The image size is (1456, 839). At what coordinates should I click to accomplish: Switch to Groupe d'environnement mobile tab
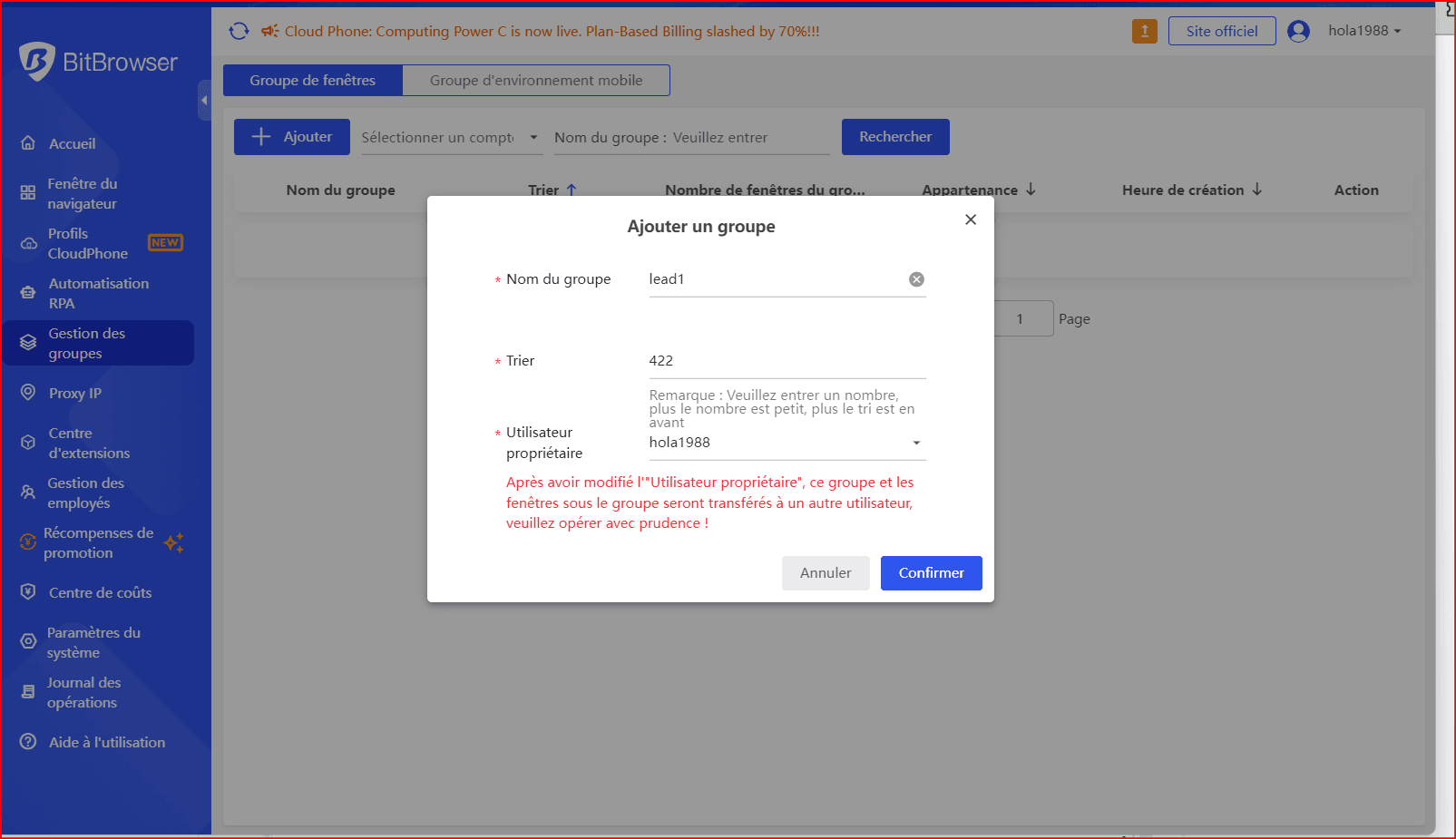[535, 80]
